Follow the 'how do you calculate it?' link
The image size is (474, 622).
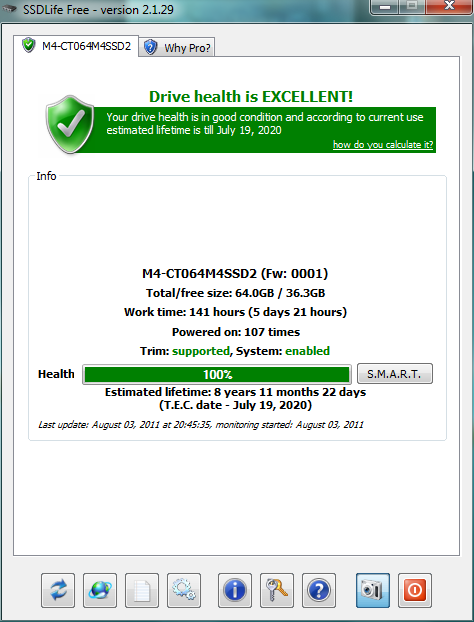point(383,144)
